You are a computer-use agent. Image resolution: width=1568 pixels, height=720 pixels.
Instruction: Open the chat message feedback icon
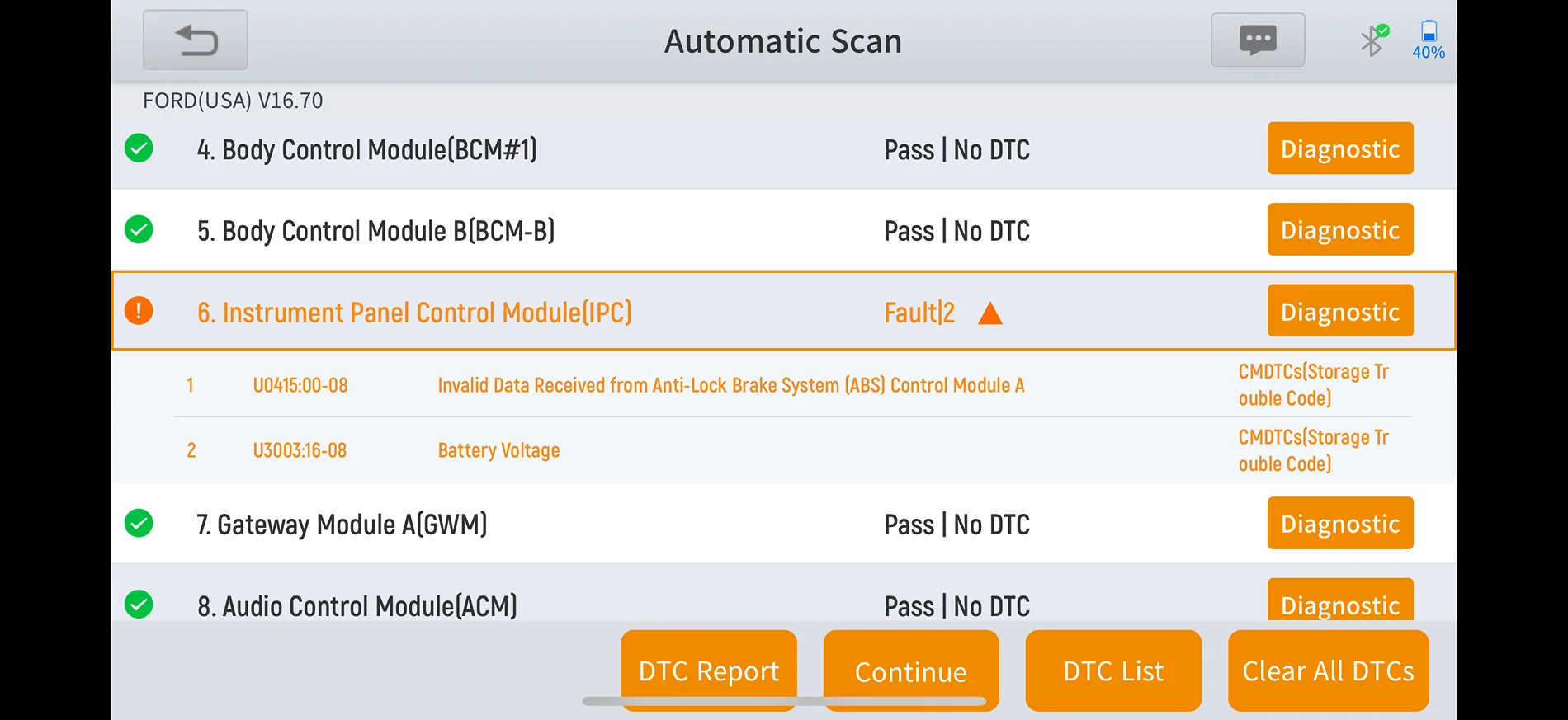click(1258, 40)
